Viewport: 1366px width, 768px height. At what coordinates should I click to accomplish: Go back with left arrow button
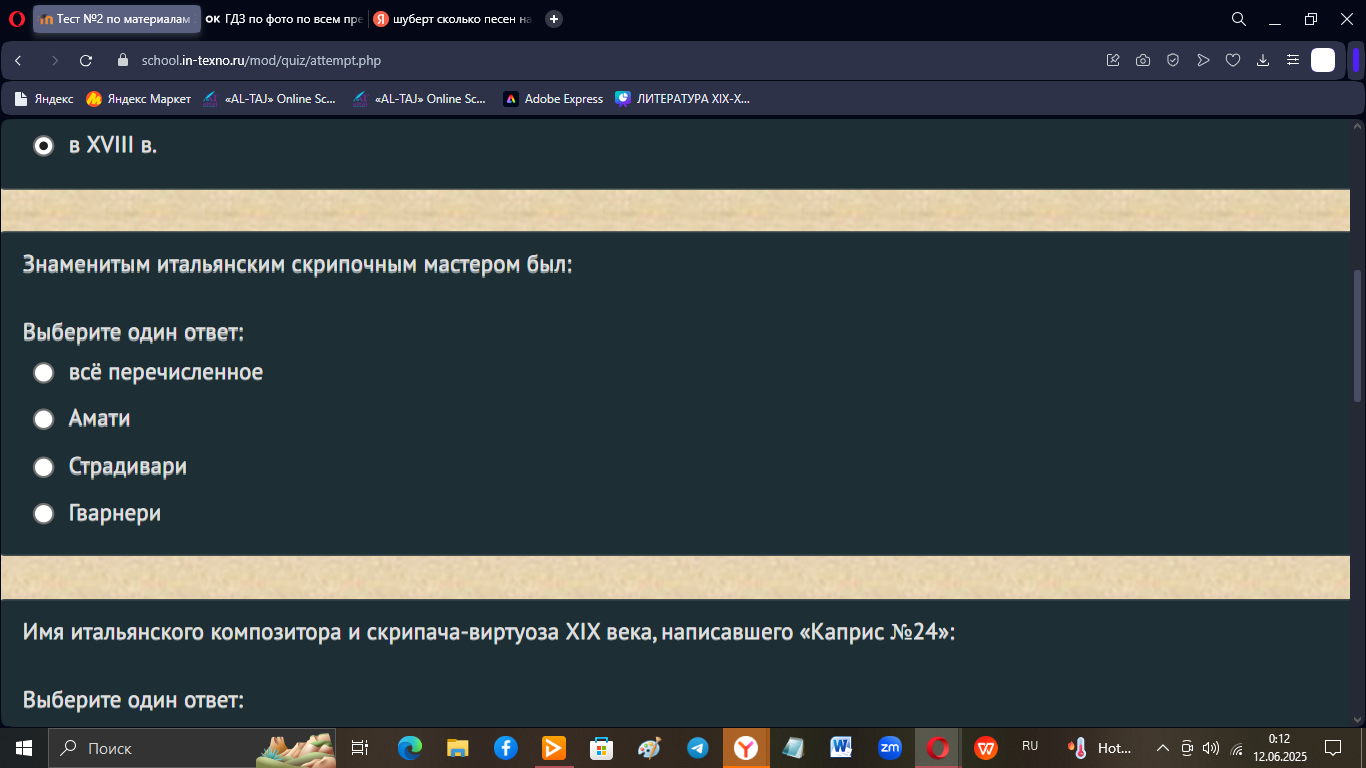18,61
